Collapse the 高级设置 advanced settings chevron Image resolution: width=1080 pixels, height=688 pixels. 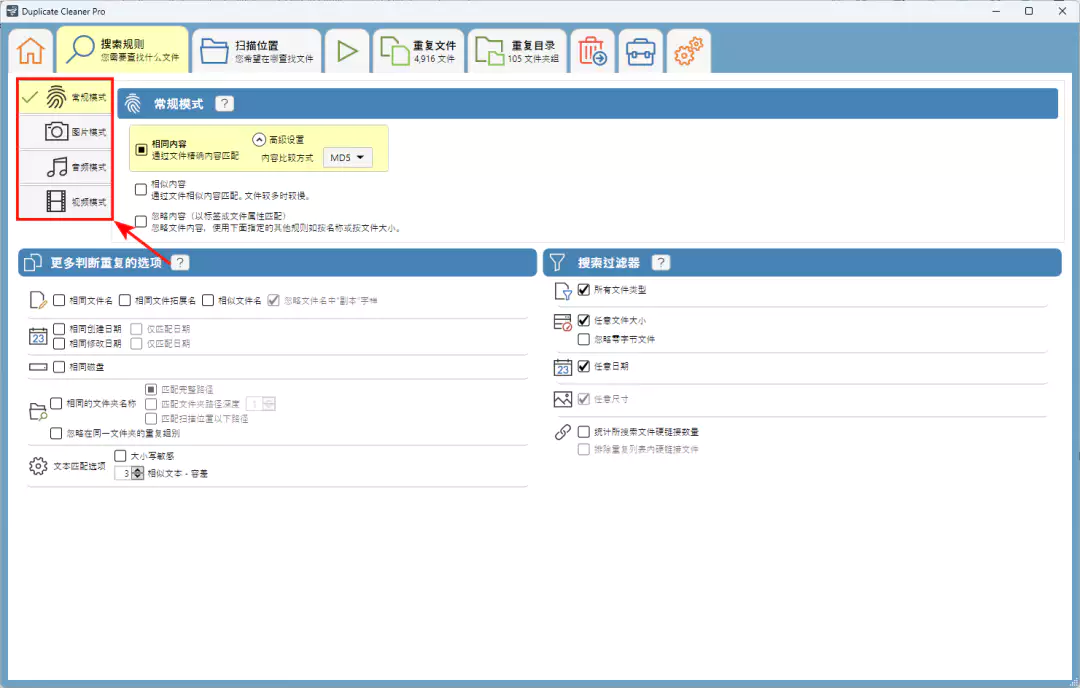coord(259,140)
